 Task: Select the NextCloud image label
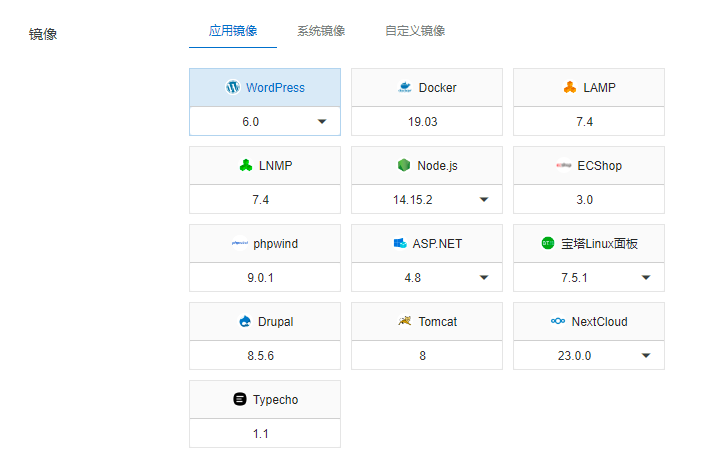599,321
